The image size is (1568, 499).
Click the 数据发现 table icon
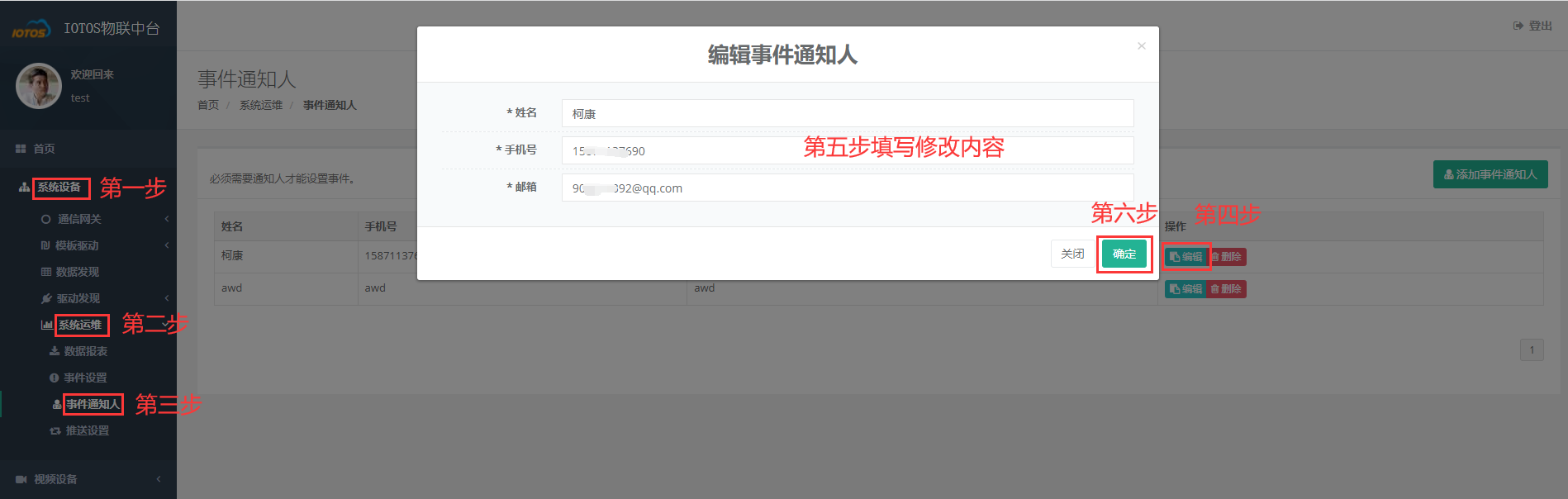(x=46, y=272)
